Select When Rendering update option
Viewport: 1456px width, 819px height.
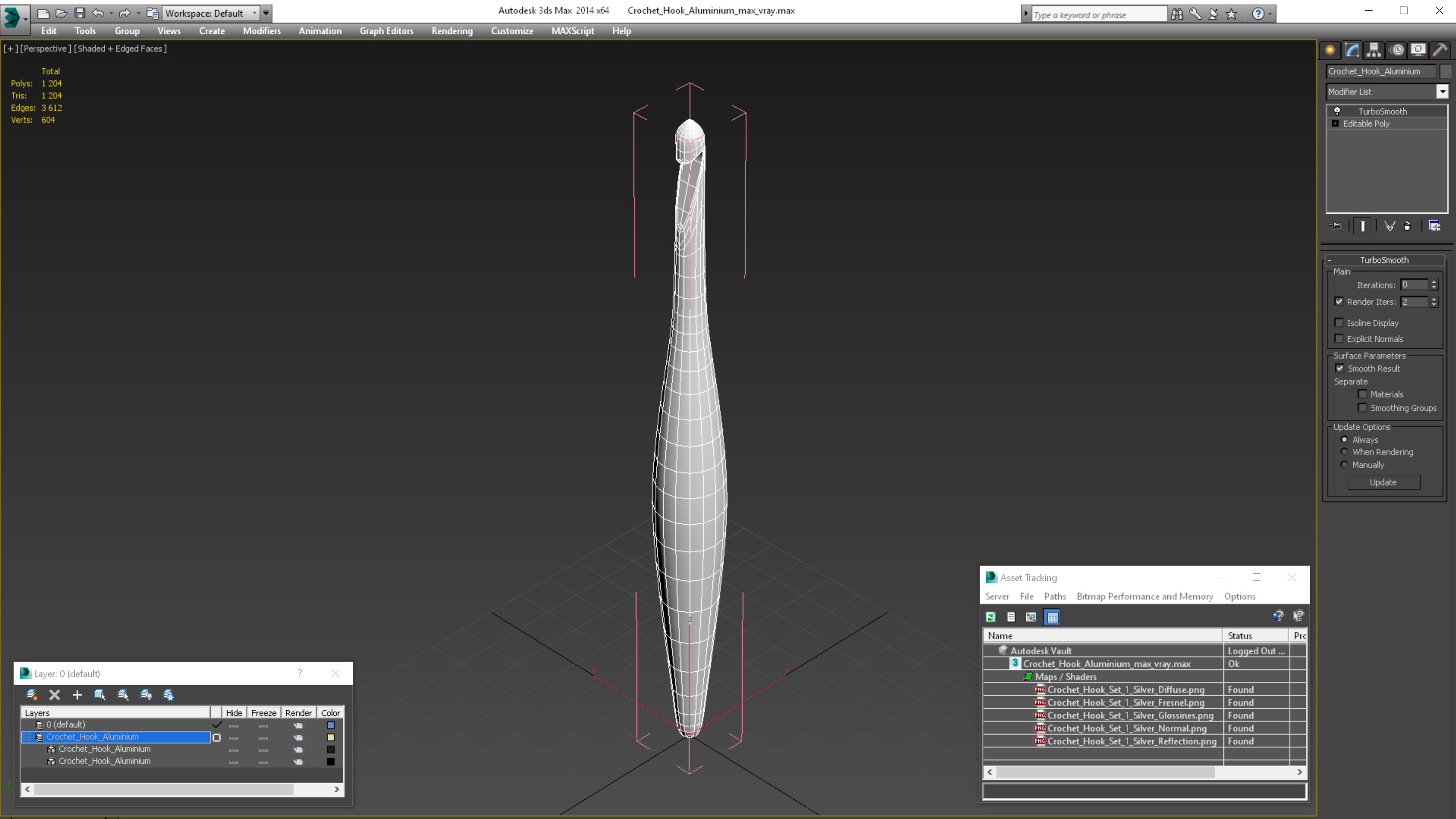1344,451
